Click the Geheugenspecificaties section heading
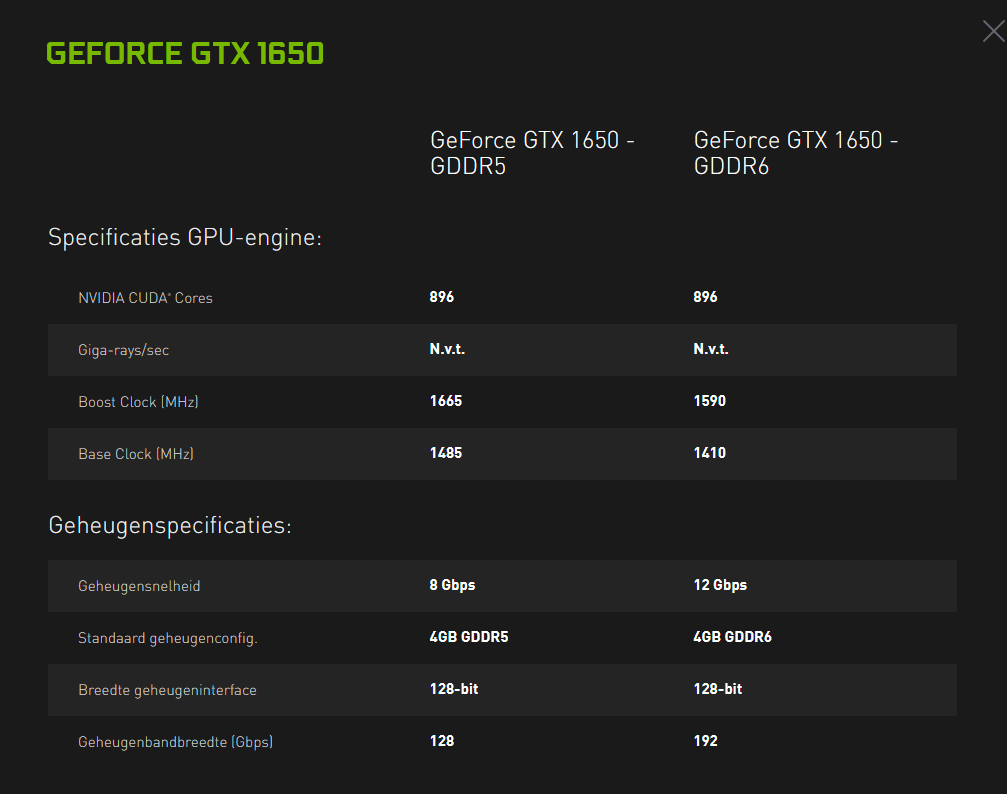1007x794 pixels. click(170, 525)
